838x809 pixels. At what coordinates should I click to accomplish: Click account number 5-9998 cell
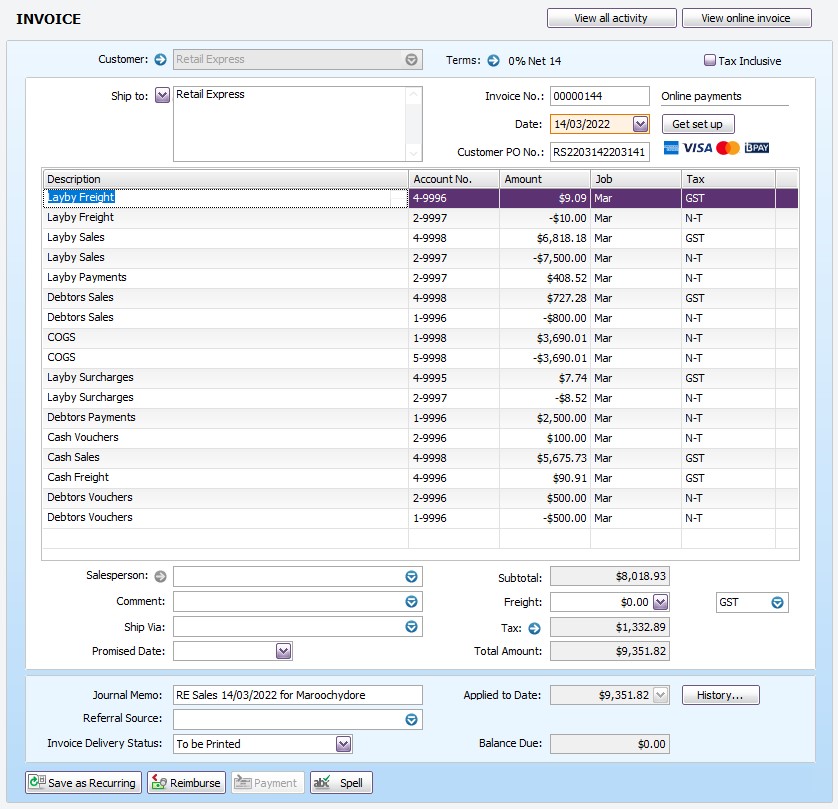[x=454, y=358]
